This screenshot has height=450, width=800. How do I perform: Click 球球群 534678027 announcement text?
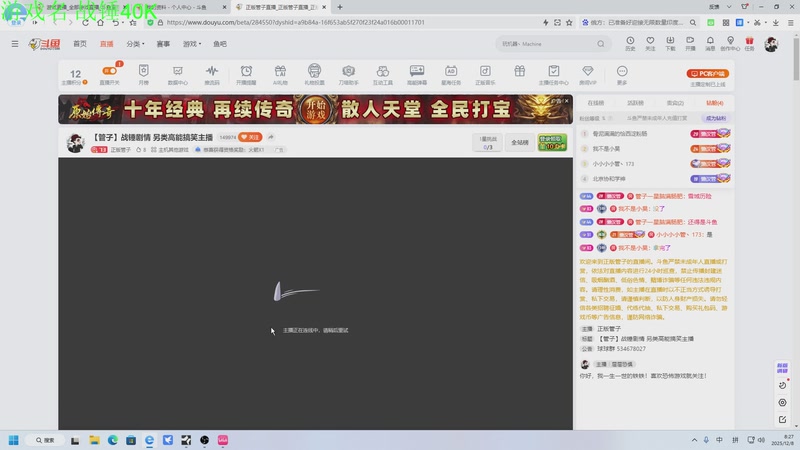(621, 349)
